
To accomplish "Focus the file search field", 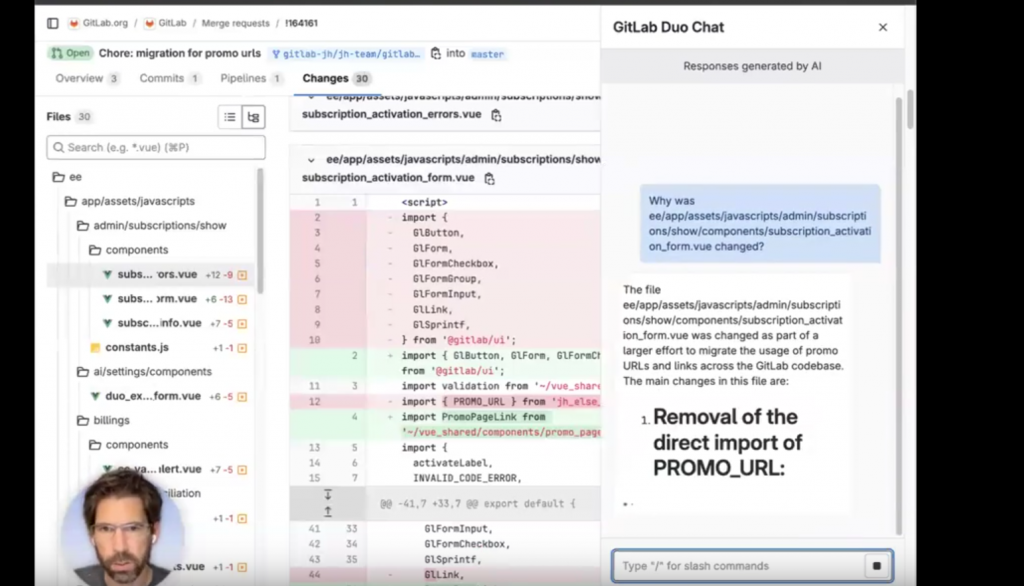I will 156,148.
